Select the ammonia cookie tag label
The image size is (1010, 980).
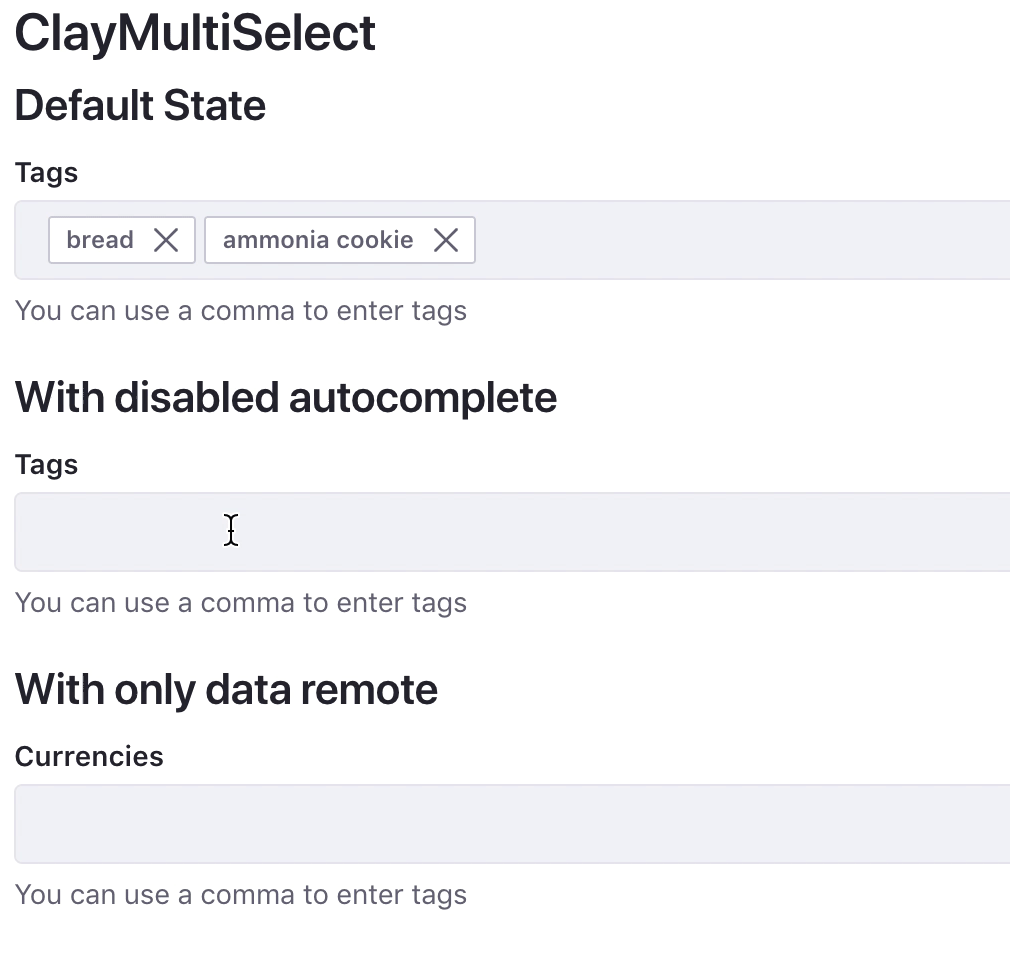click(x=318, y=239)
